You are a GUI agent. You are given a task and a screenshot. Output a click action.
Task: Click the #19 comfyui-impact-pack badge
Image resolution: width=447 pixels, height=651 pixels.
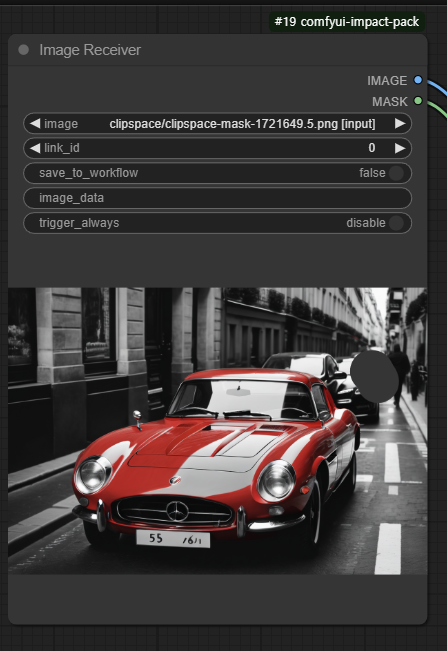pyautogui.click(x=347, y=22)
